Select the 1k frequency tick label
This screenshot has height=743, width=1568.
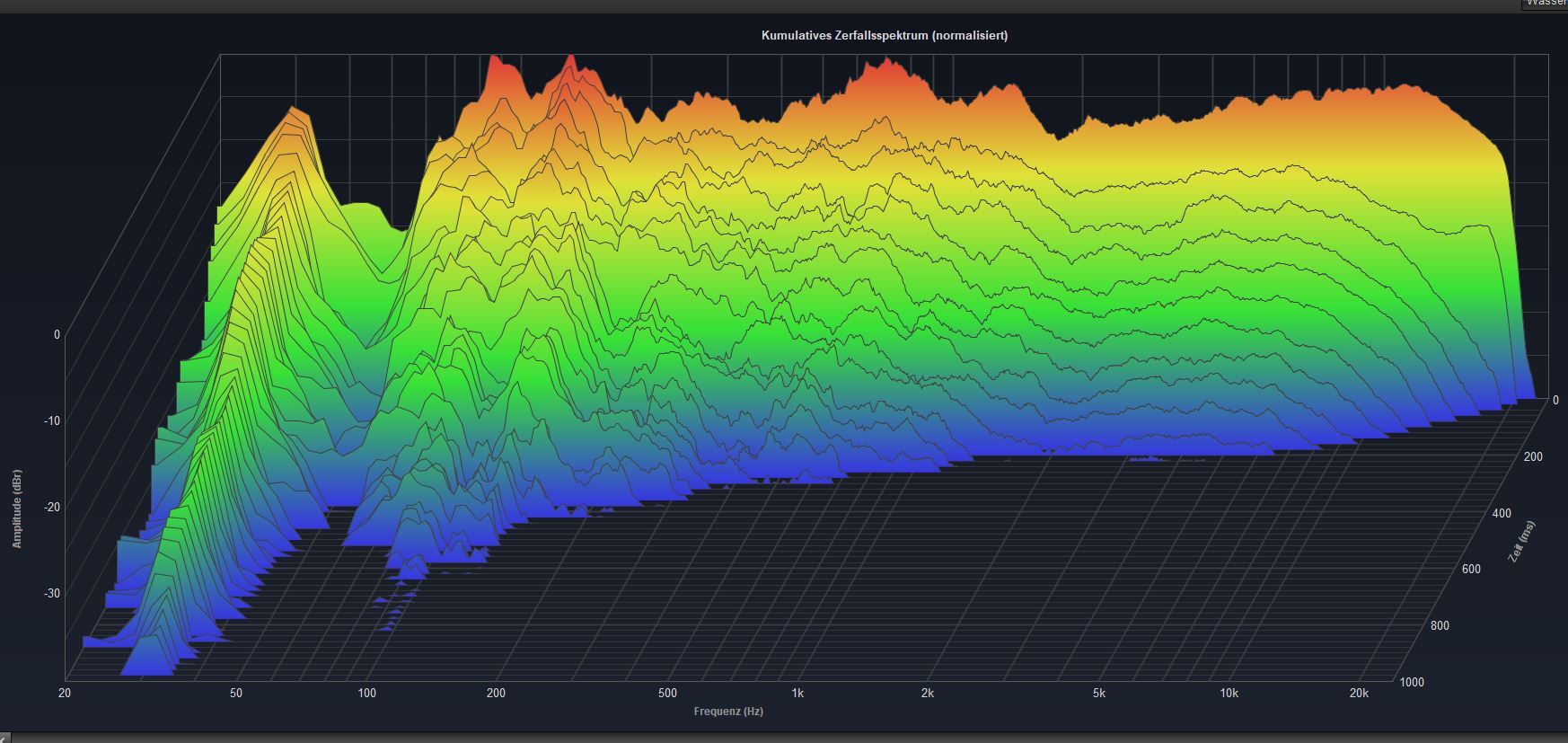797,694
